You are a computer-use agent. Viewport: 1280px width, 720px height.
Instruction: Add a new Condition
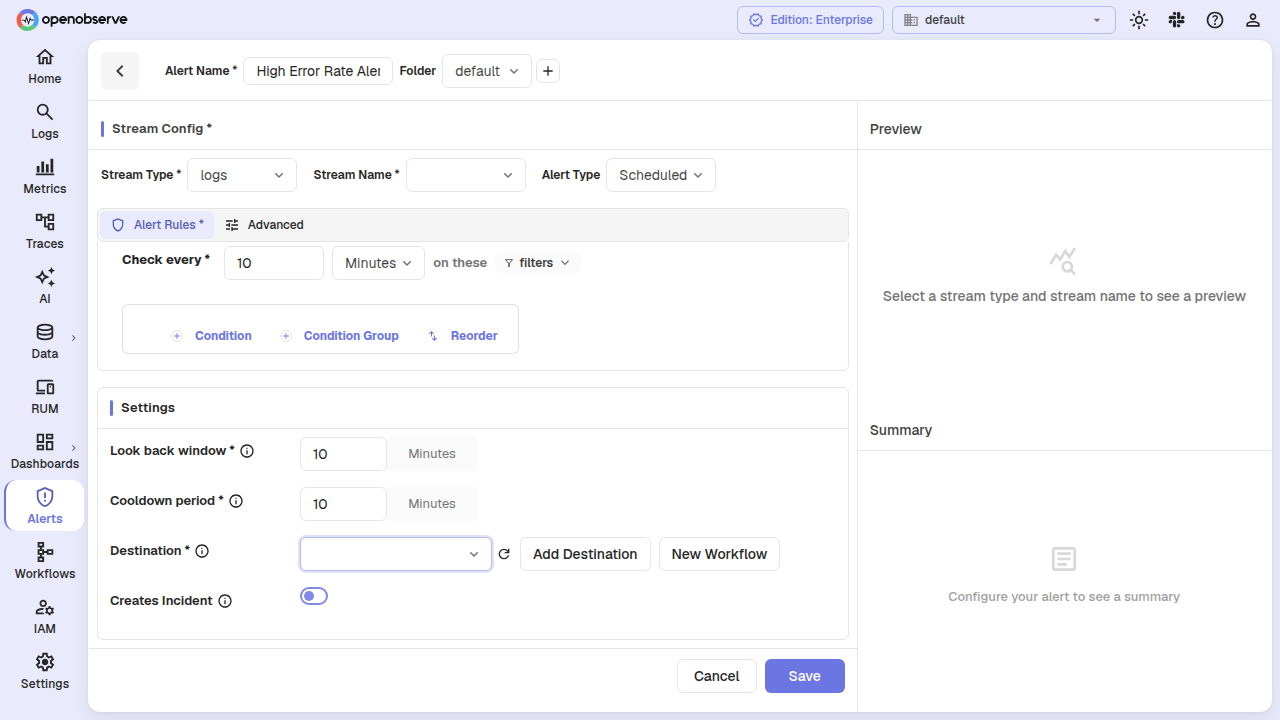click(211, 336)
